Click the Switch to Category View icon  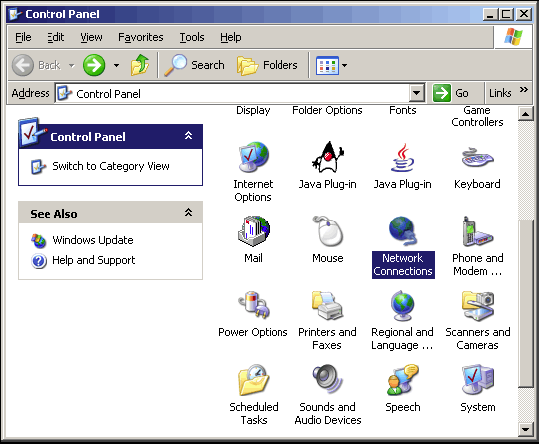[x=38, y=167]
